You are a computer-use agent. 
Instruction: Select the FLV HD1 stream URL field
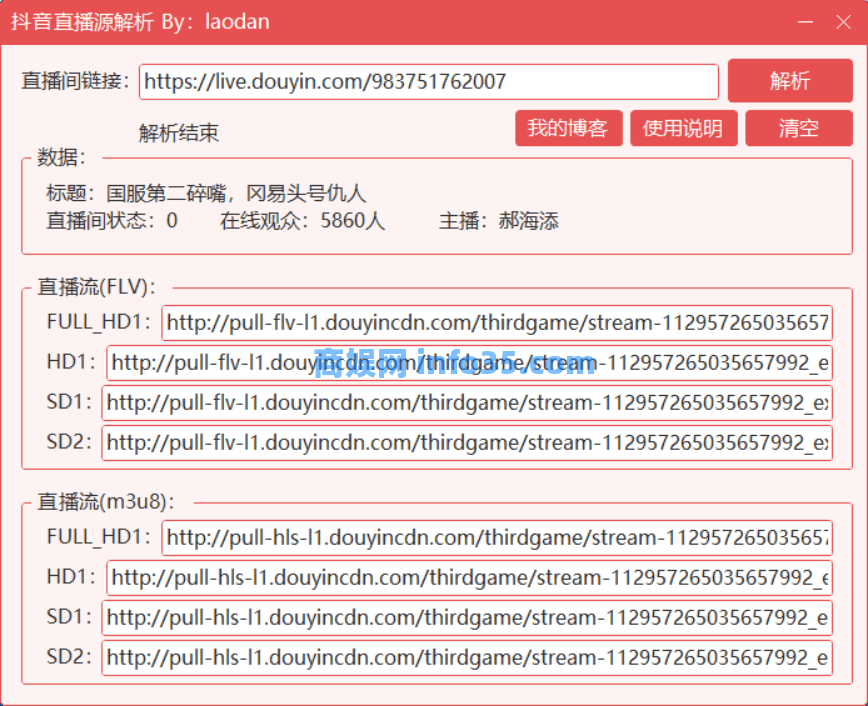469,363
